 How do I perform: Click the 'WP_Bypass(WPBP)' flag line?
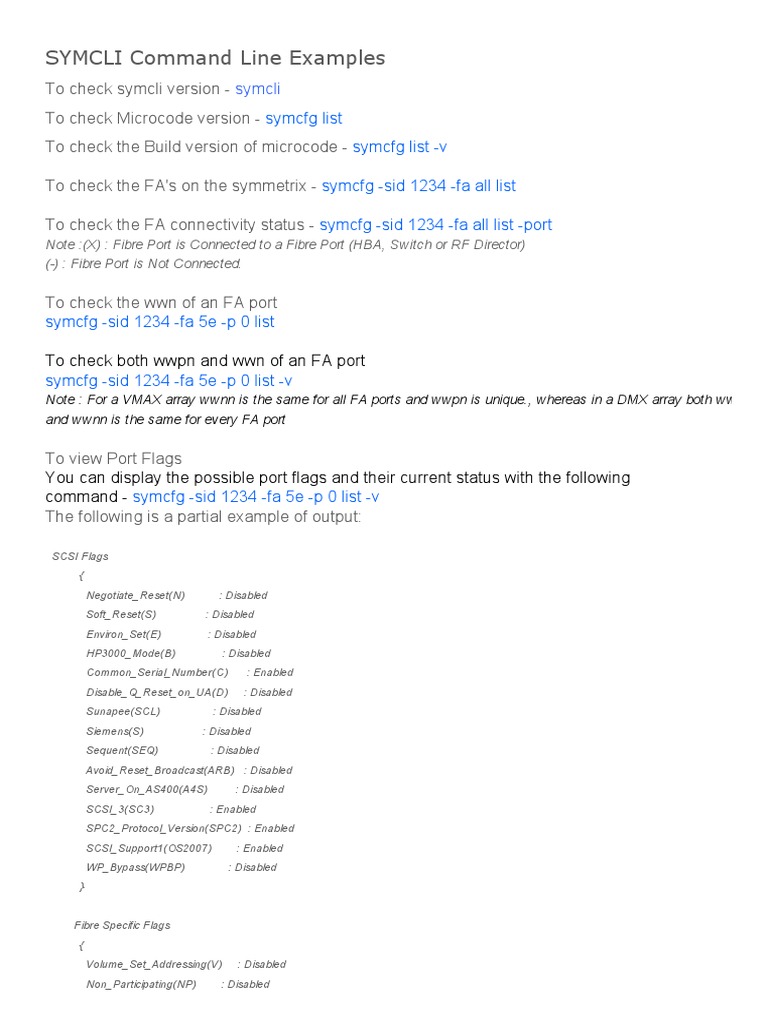182,867
